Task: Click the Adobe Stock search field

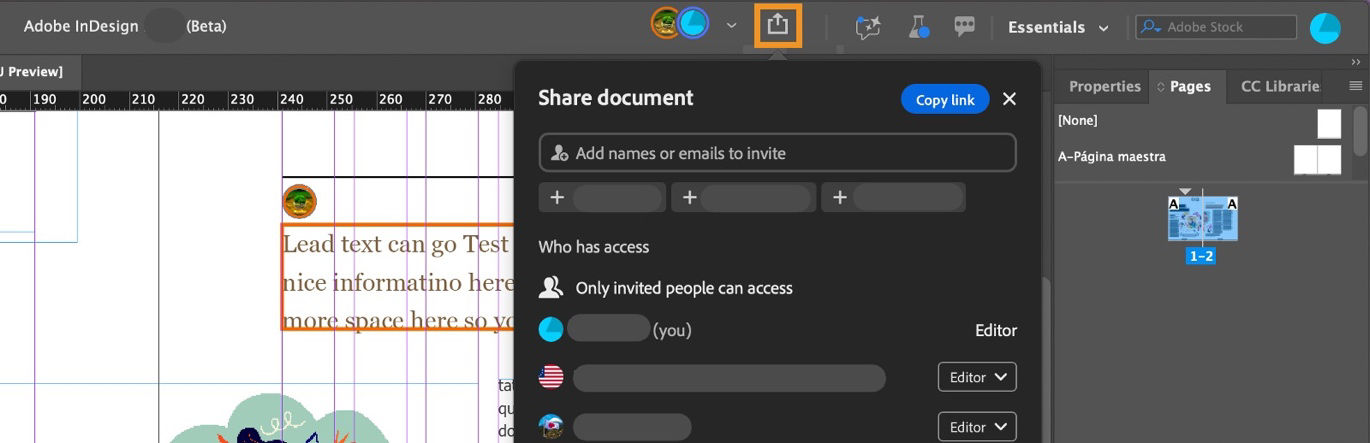Action: tap(1216, 27)
